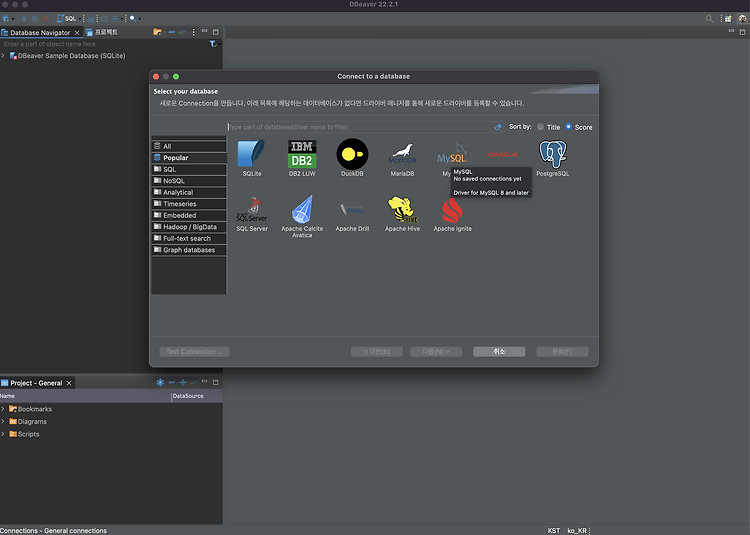750x535 pixels.
Task: Click the new folder icon in Database Navigator
Action: coord(157,32)
